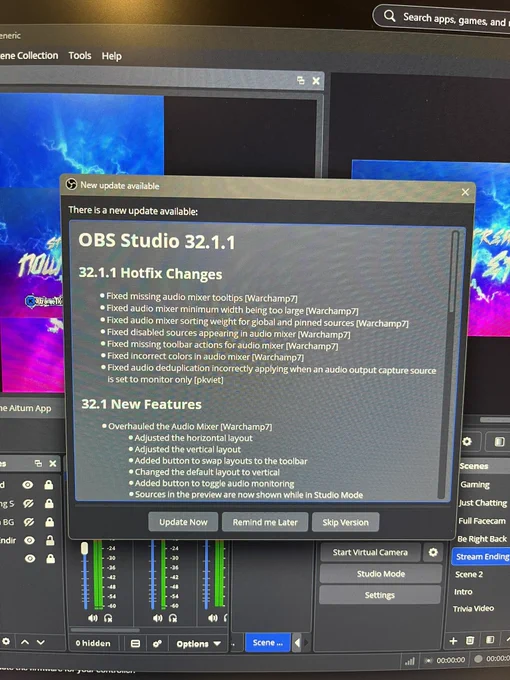Toggle lock on the 'BG' source row
The height and width of the screenshot is (680, 510).
pyautogui.click(x=49, y=522)
